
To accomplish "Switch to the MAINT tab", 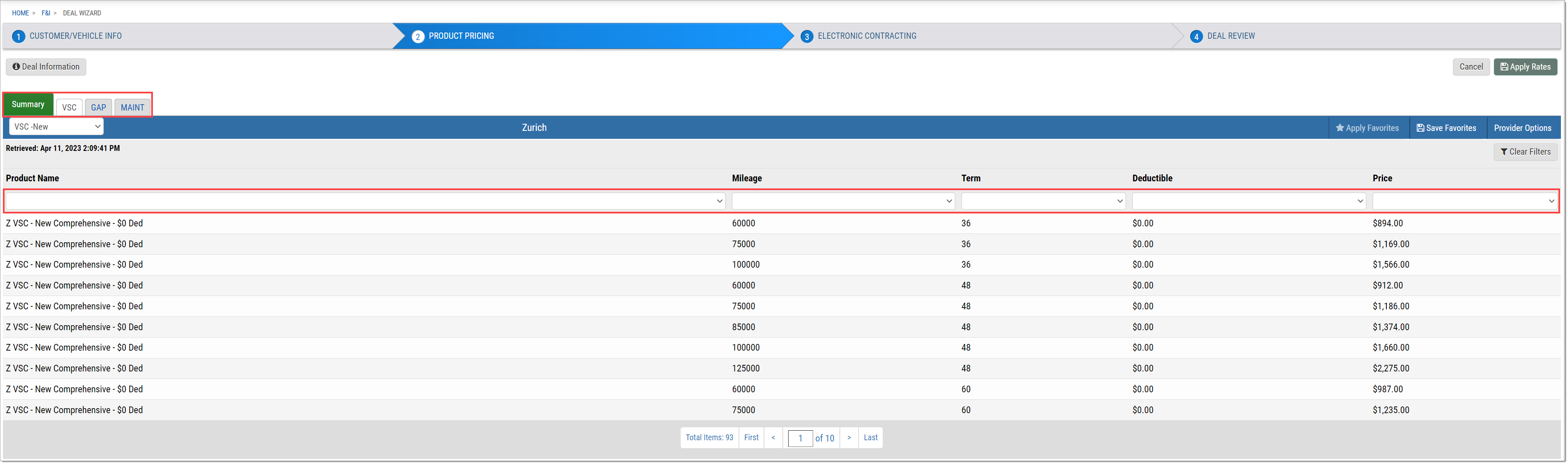I will pos(132,107).
